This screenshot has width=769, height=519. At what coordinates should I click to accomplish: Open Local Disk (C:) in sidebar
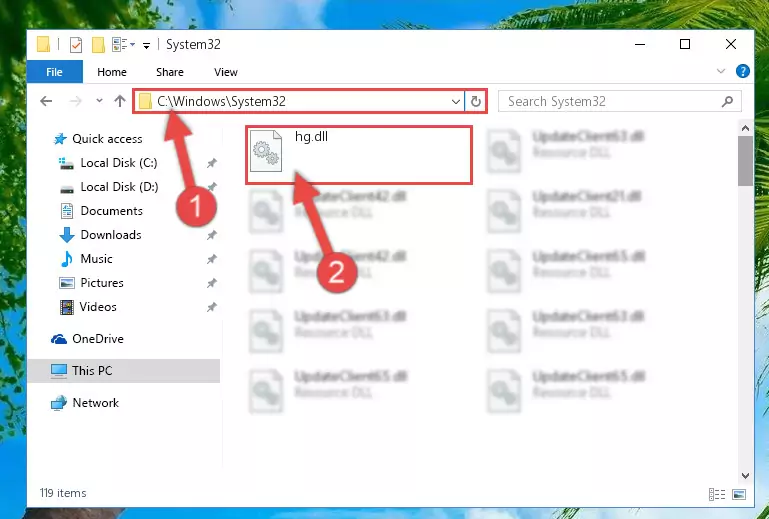coord(119,163)
